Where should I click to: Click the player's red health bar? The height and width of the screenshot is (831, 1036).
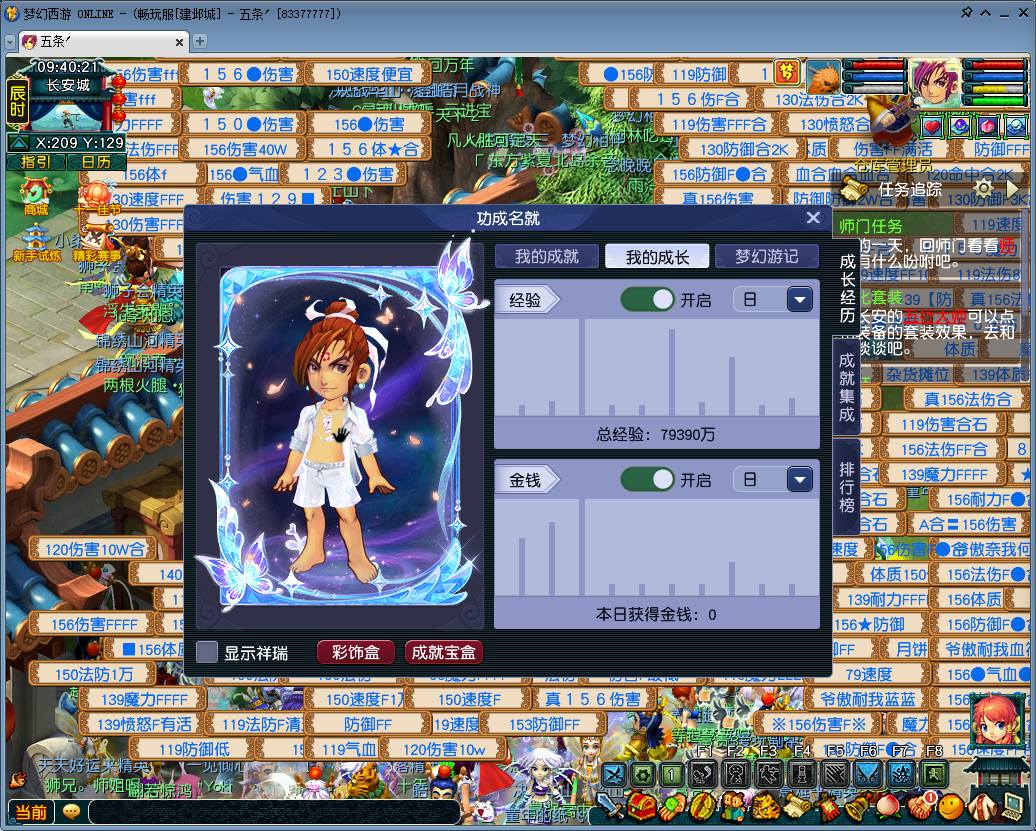(996, 65)
